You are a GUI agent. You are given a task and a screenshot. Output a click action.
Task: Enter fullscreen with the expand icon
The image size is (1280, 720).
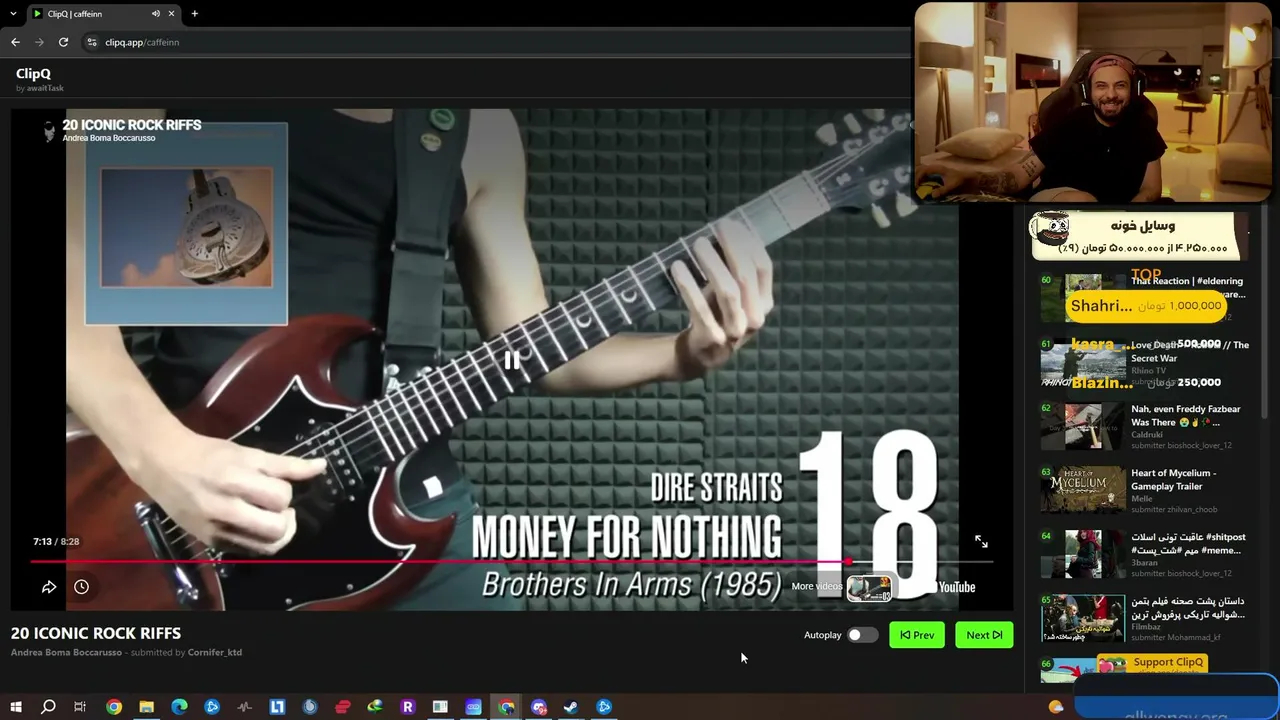point(981,541)
